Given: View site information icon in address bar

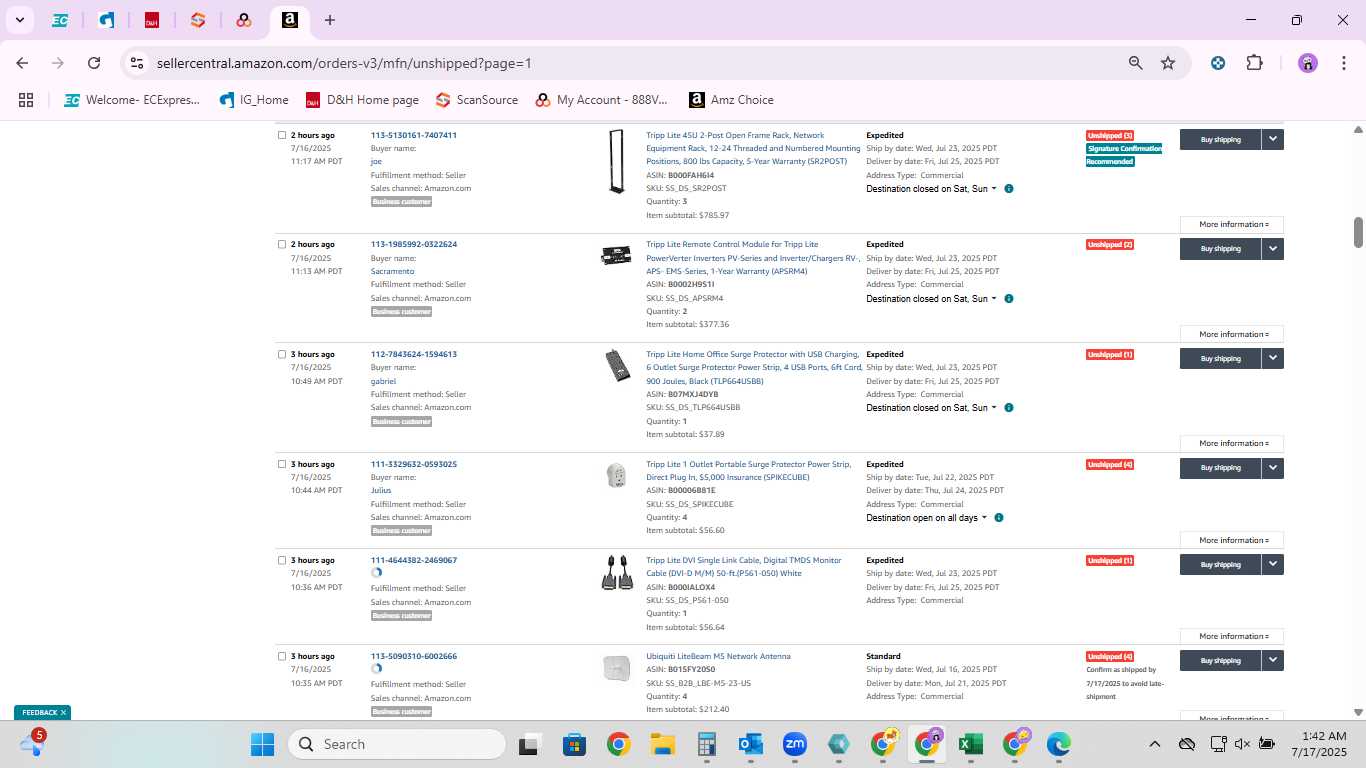Looking at the screenshot, I should 138,63.
